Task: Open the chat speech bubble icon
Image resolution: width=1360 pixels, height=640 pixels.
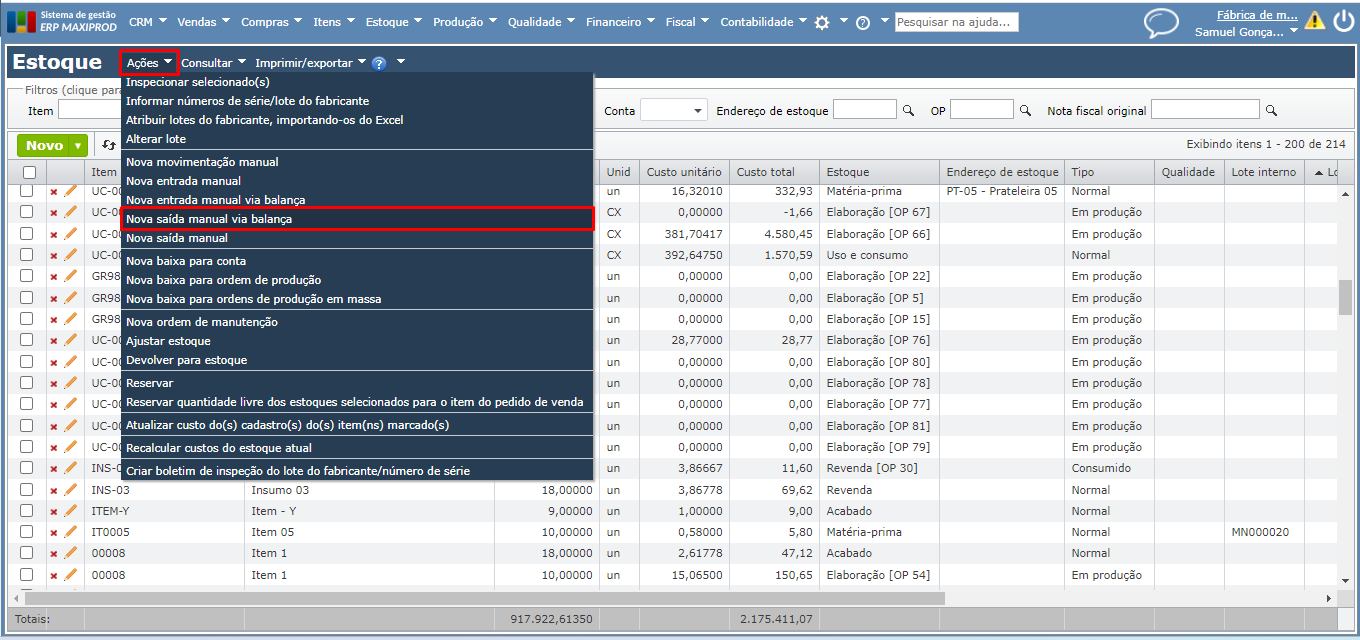Action: [1161, 22]
